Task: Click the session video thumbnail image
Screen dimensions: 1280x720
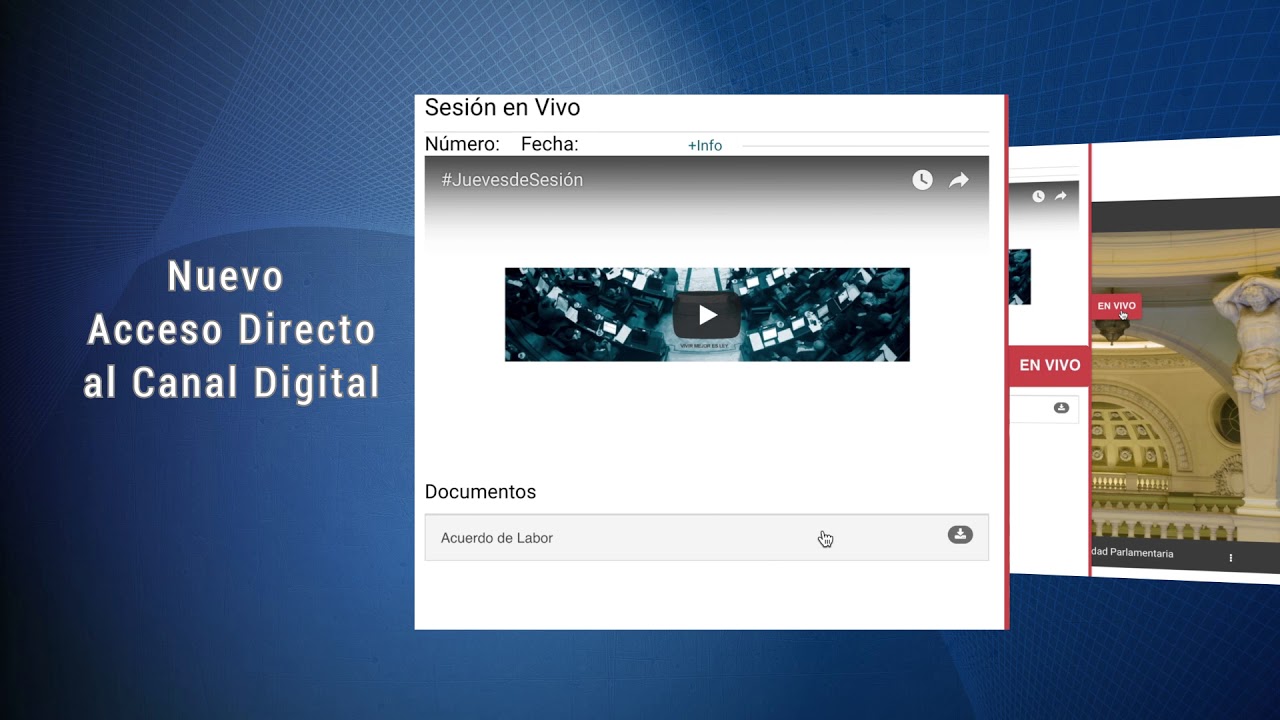Action: [707, 315]
